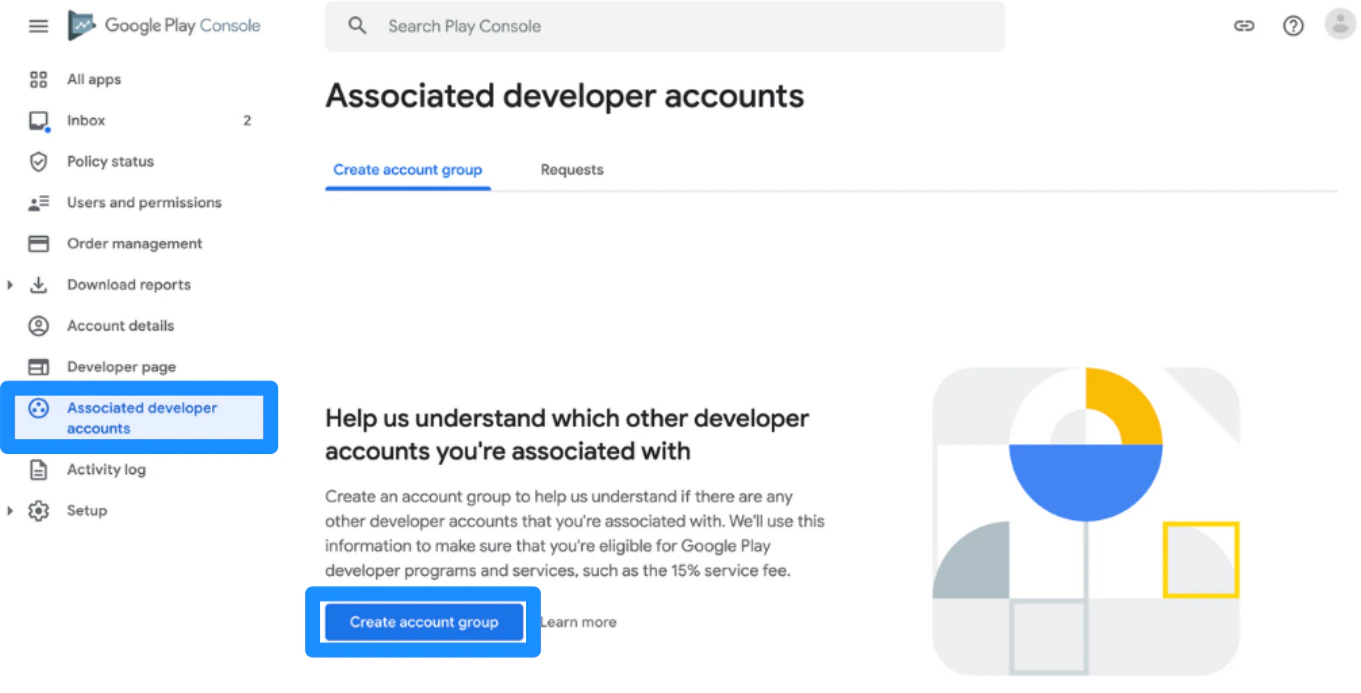Image resolution: width=1361 pixels, height=693 pixels.
Task: Click the Create account group button
Action: pyautogui.click(x=422, y=622)
